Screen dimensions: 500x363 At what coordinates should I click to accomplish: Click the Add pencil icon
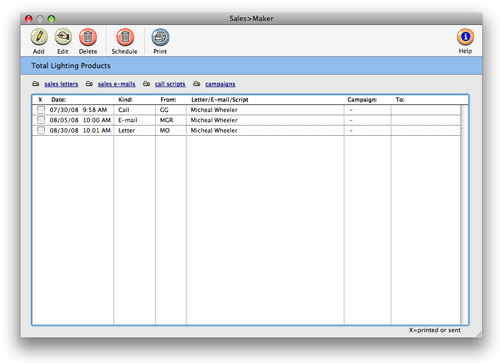click(x=39, y=37)
